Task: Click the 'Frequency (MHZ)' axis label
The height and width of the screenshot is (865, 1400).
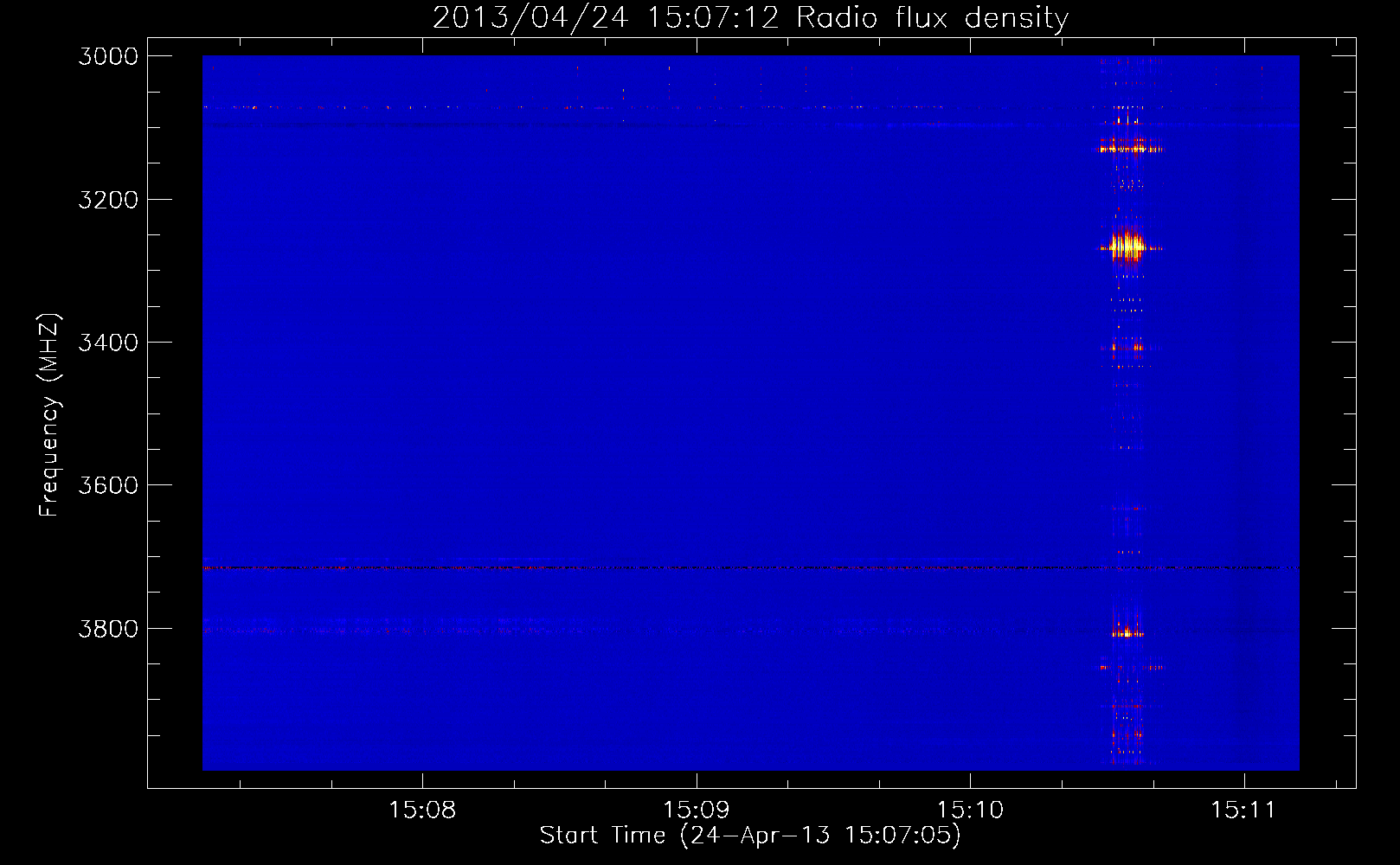Action: click(49, 415)
